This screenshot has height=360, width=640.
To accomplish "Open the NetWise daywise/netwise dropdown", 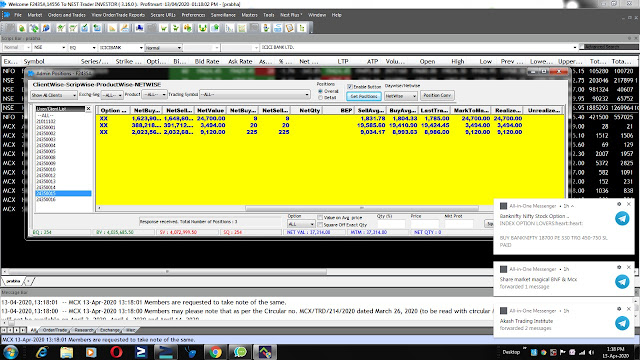I will [401, 96].
